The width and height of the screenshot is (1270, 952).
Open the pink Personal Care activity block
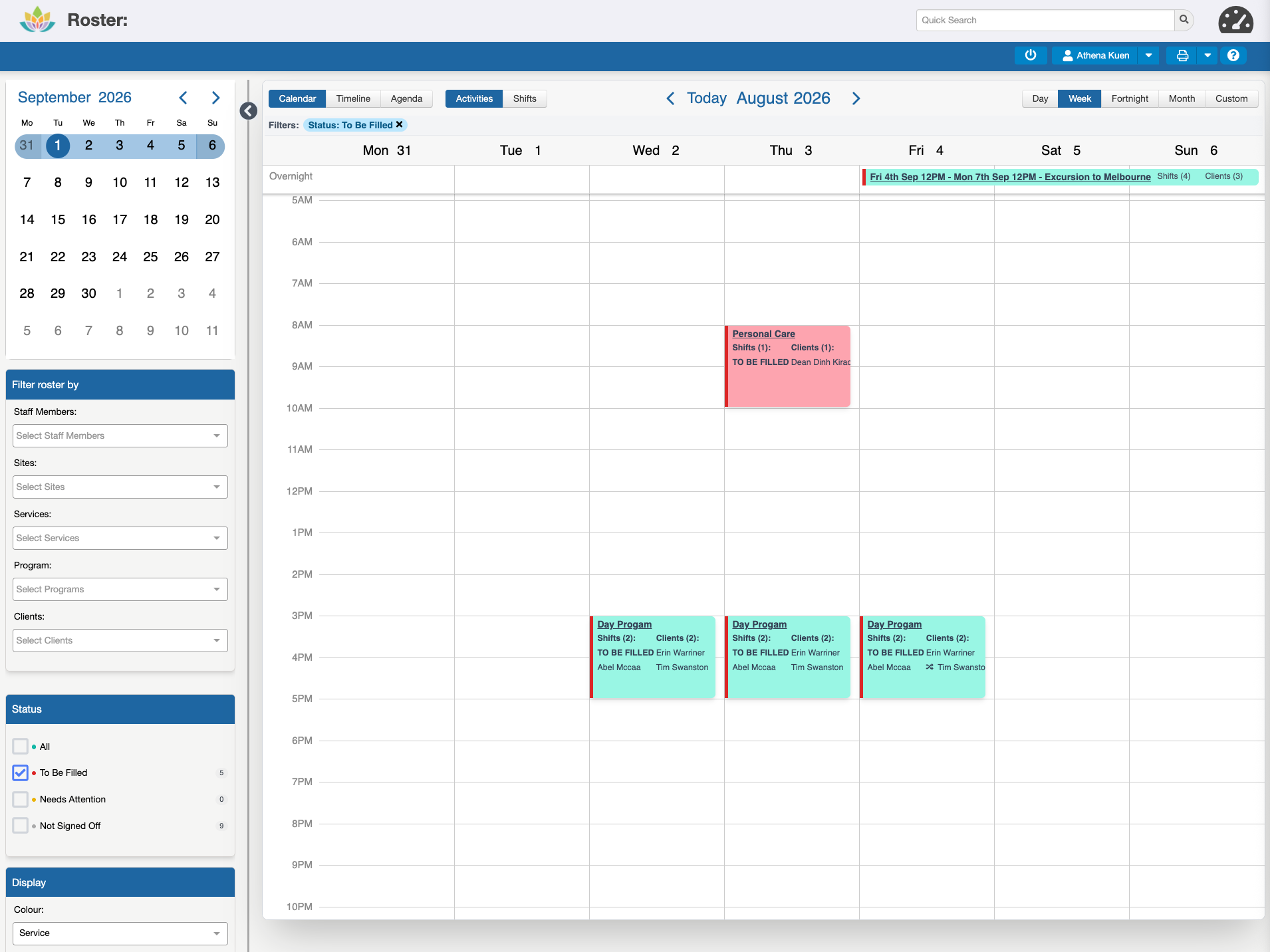pyautogui.click(x=787, y=366)
